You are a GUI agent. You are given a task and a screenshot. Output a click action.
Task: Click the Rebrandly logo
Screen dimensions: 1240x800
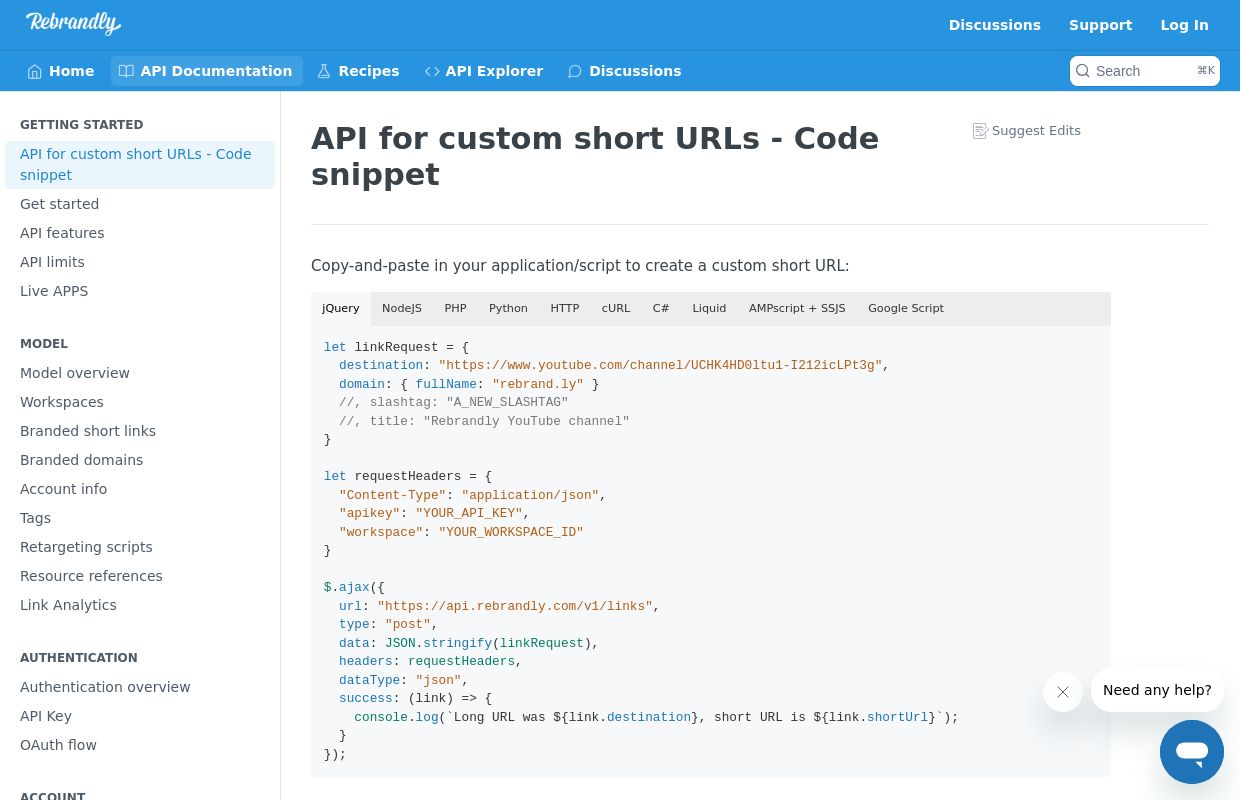(x=73, y=23)
